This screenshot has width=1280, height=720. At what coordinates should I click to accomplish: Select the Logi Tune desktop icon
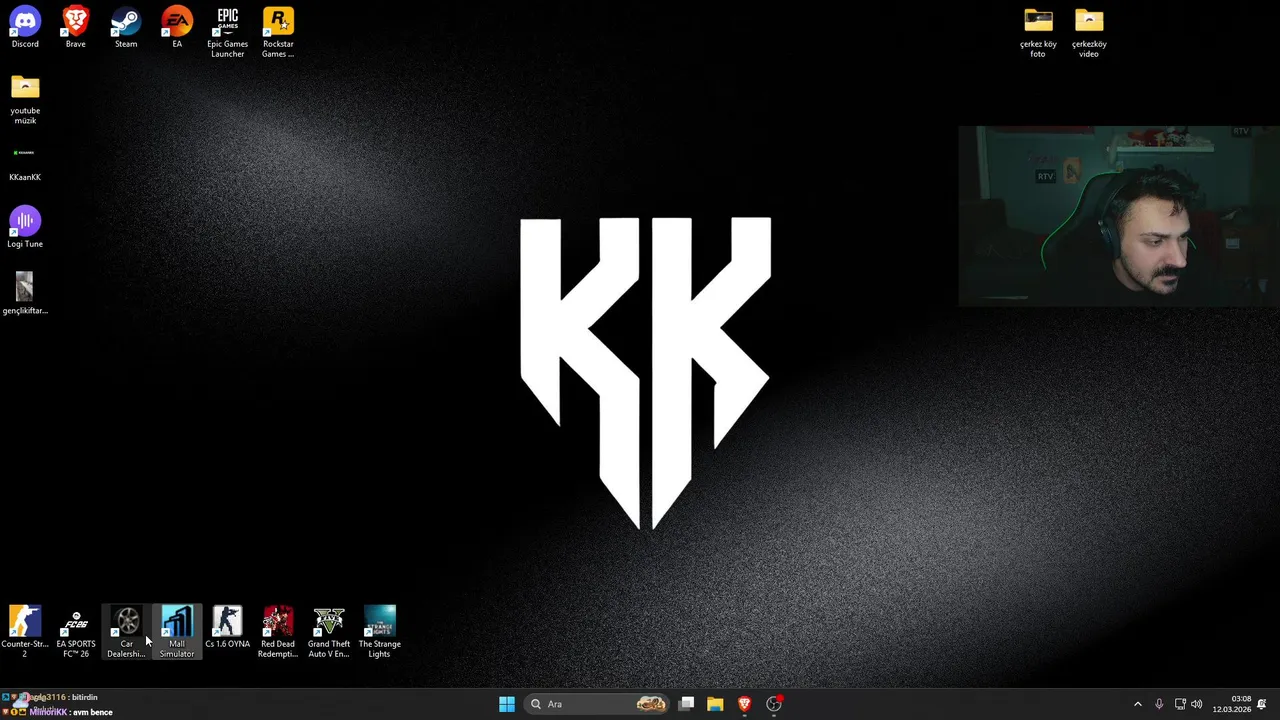pos(25,227)
